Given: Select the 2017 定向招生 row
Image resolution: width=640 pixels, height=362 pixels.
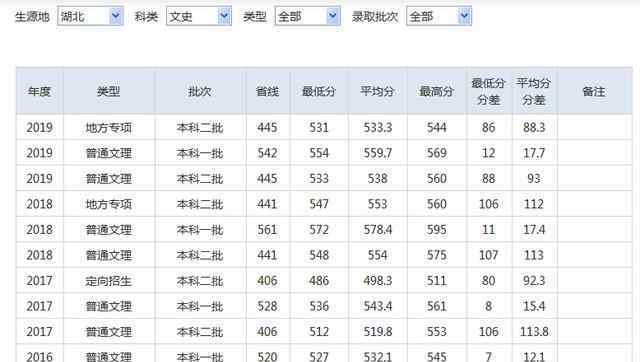Looking at the screenshot, I should pyautogui.click(x=324, y=280).
